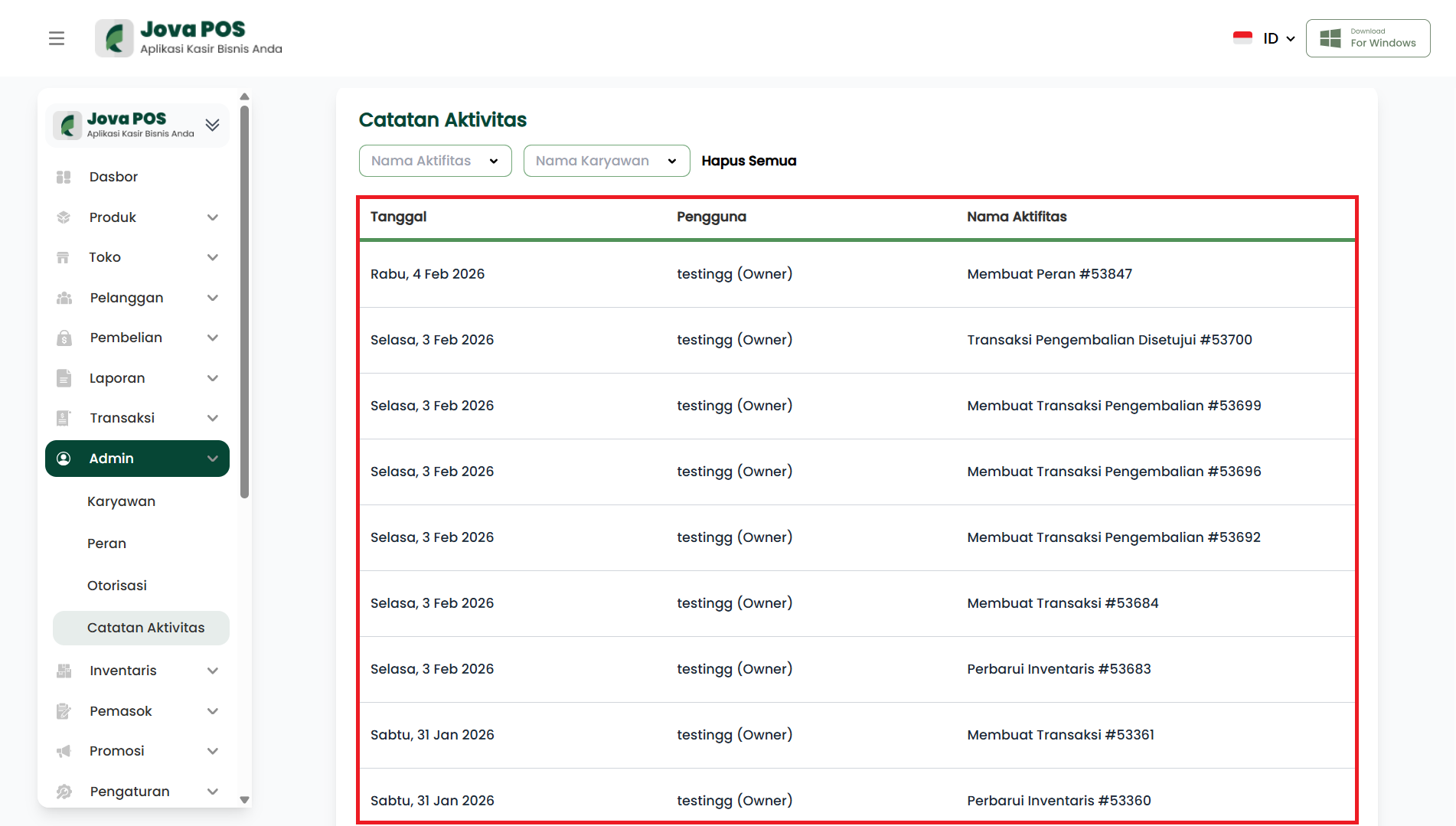Click the Inventaris boxes icon

[x=64, y=671]
